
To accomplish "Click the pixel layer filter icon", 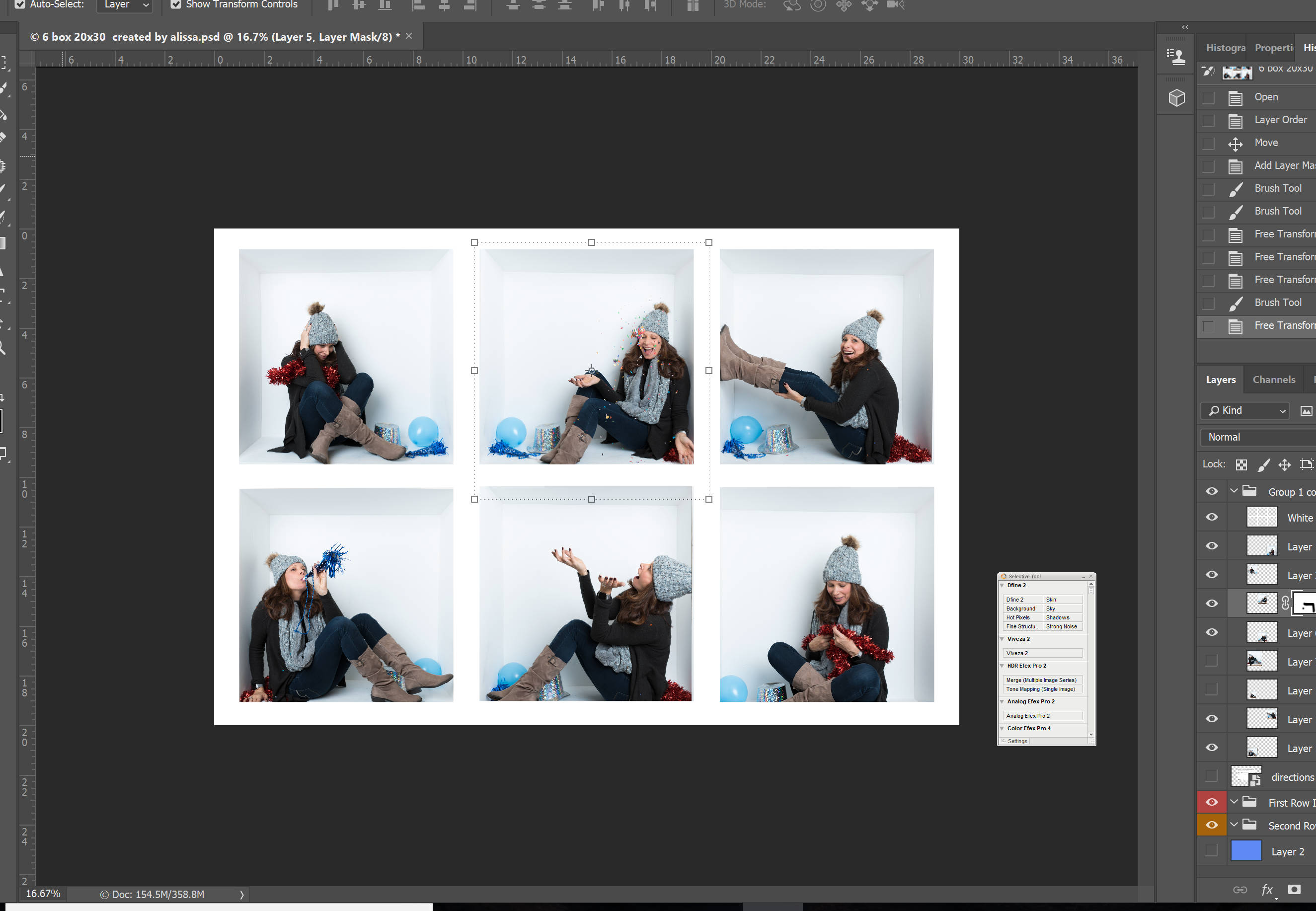I will click(1306, 411).
